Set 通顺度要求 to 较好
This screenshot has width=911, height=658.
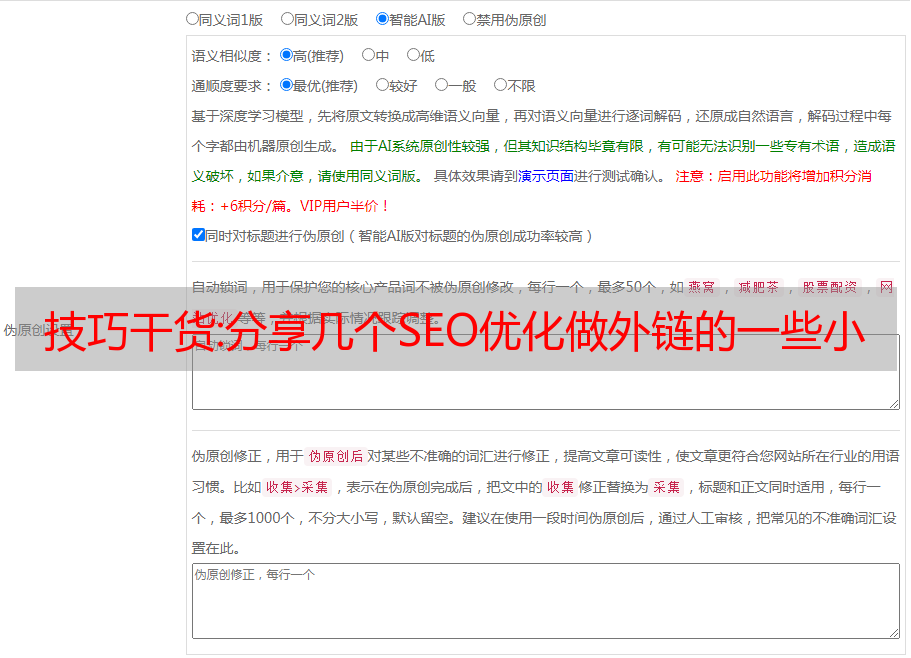382,85
